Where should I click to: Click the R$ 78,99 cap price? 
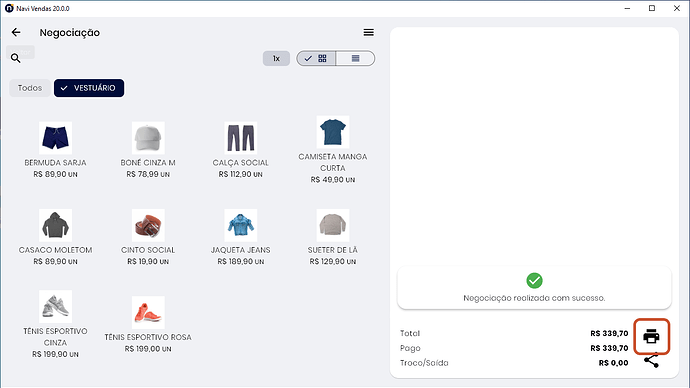(148, 174)
